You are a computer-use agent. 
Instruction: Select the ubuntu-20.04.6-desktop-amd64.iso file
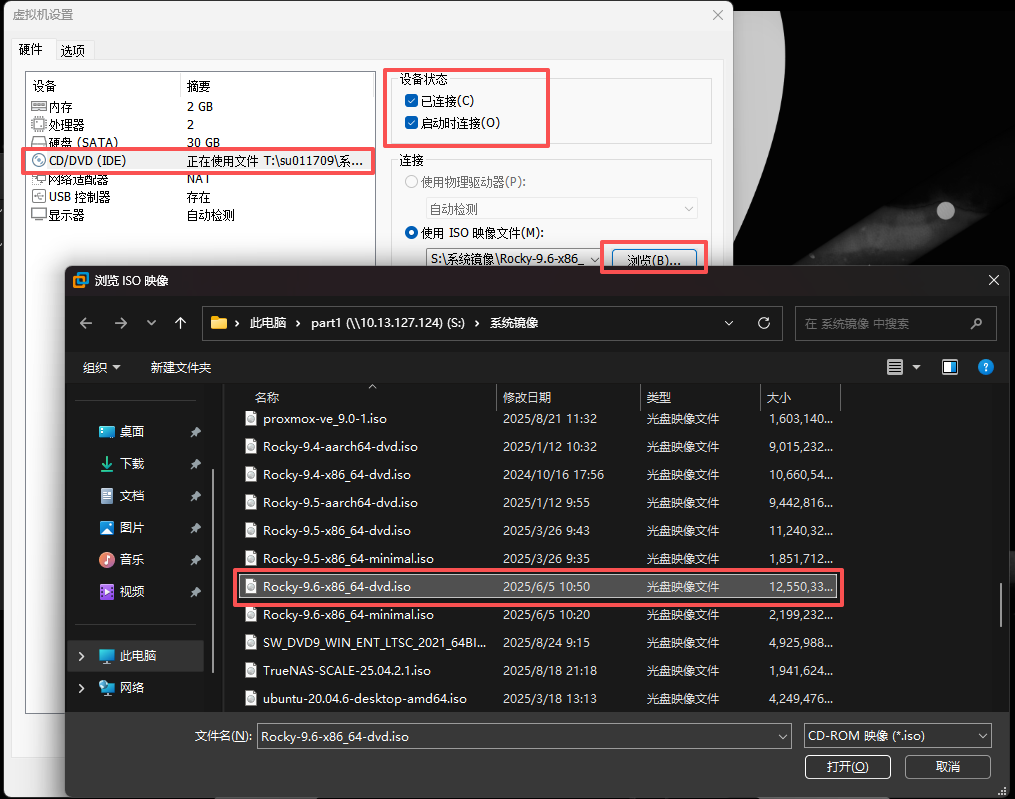(x=365, y=699)
